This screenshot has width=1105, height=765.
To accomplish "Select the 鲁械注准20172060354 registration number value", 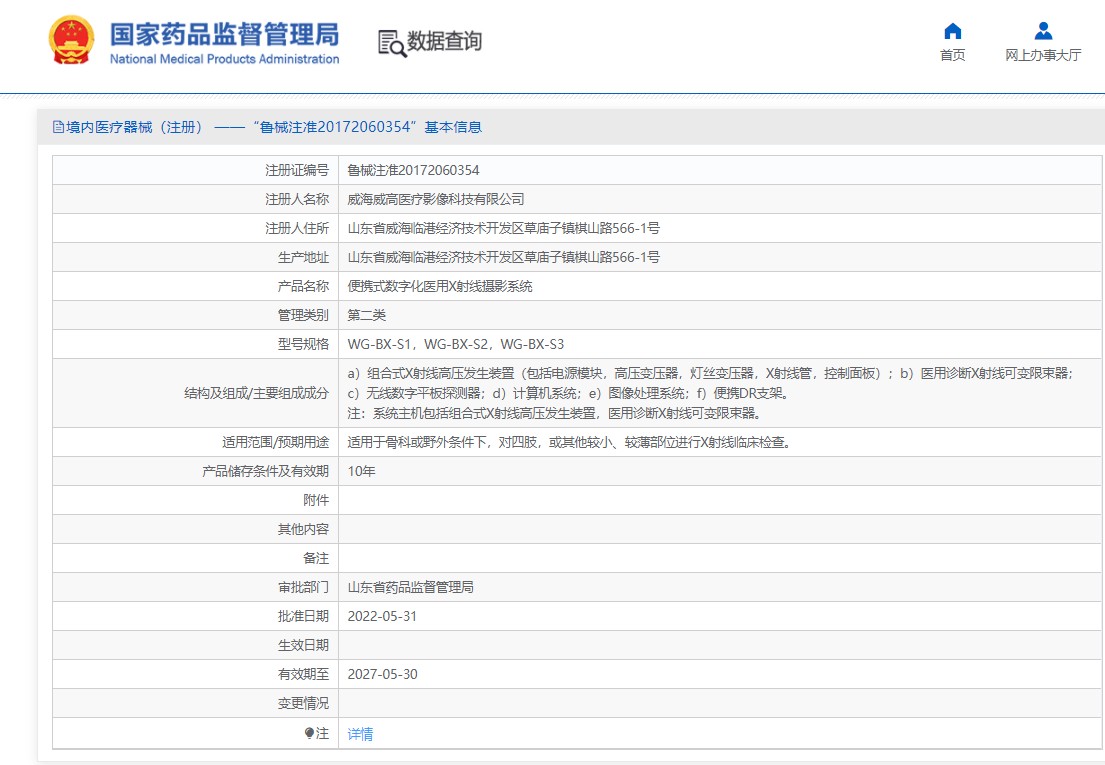I will (413, 171).
